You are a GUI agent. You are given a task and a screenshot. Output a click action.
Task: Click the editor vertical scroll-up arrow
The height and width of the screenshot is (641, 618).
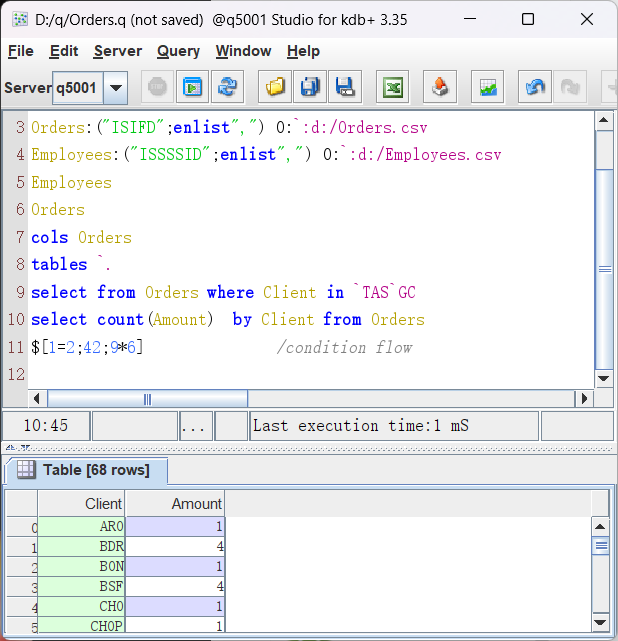point(603,122)
